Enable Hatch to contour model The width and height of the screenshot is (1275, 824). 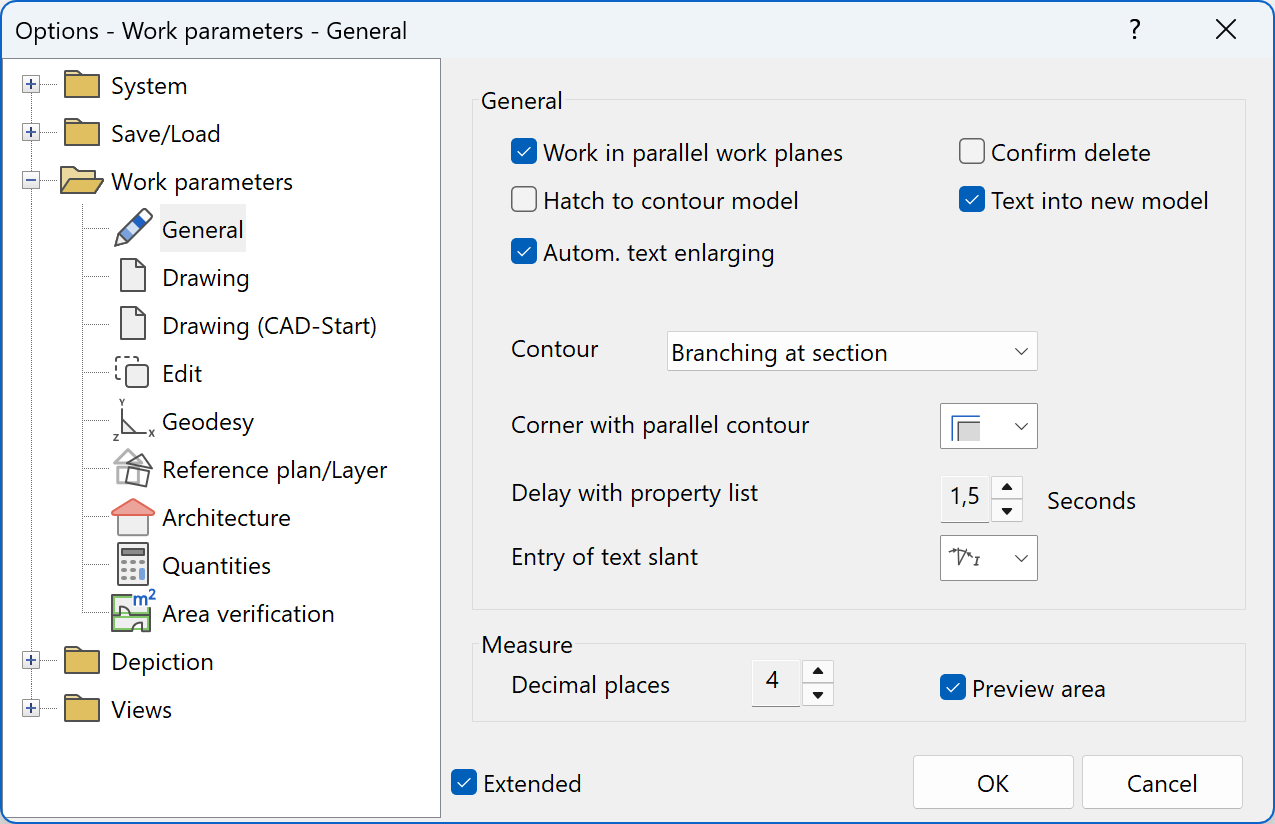[x=523, y=199]
